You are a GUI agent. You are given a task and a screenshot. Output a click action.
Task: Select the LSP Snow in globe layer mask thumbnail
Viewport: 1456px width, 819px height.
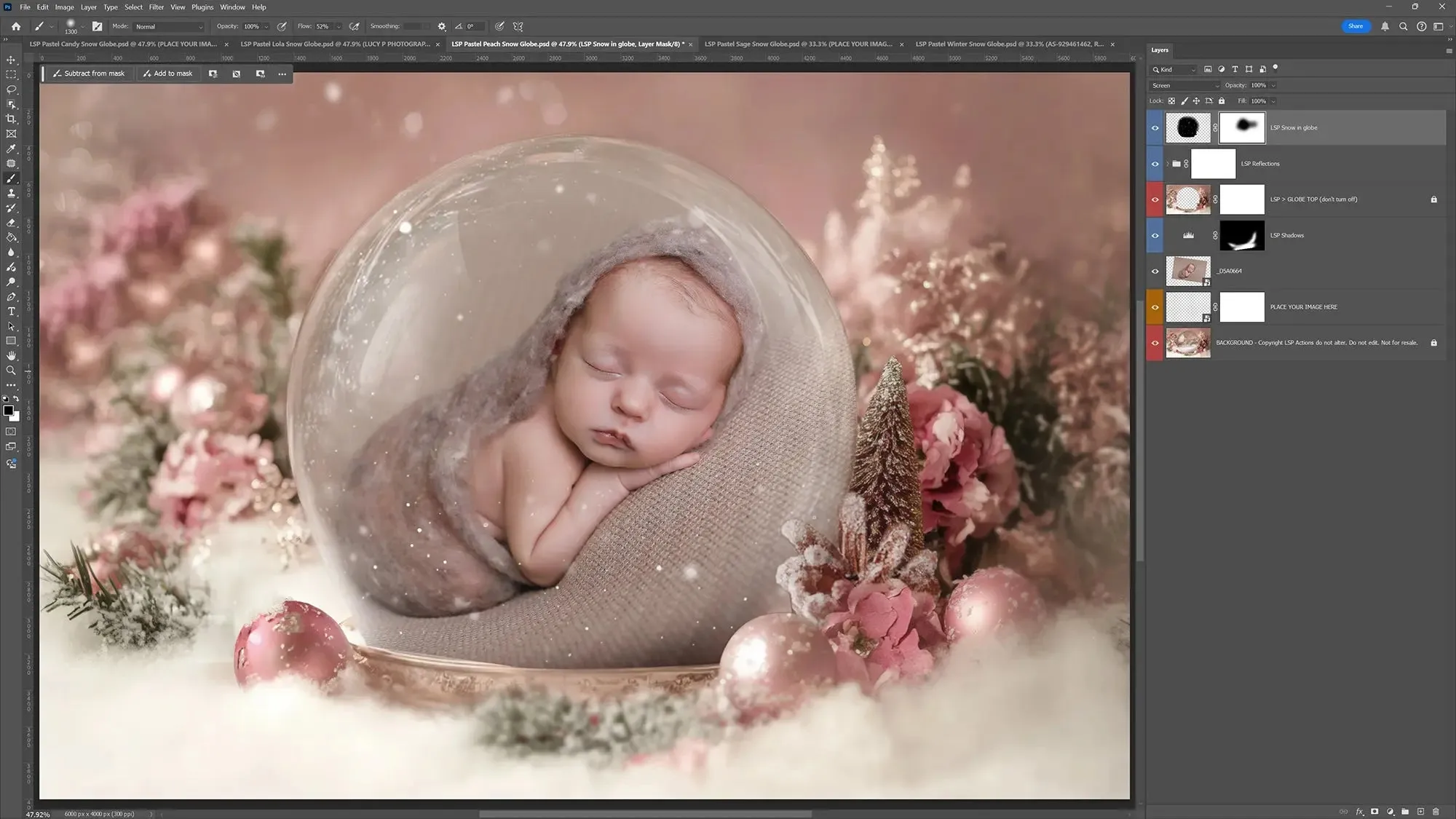(1242, 128)
